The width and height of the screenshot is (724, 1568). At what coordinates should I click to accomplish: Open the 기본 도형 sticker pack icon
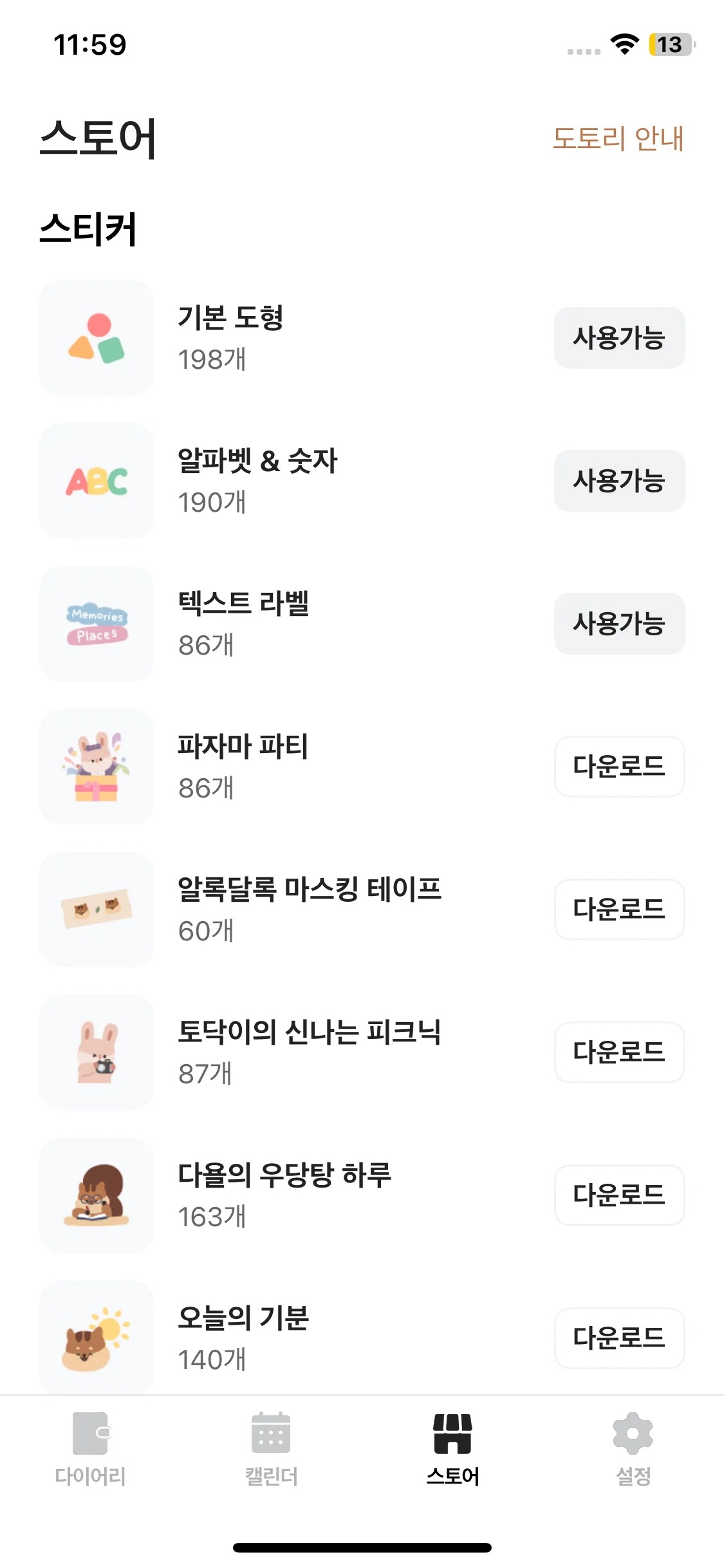point(97,338)
